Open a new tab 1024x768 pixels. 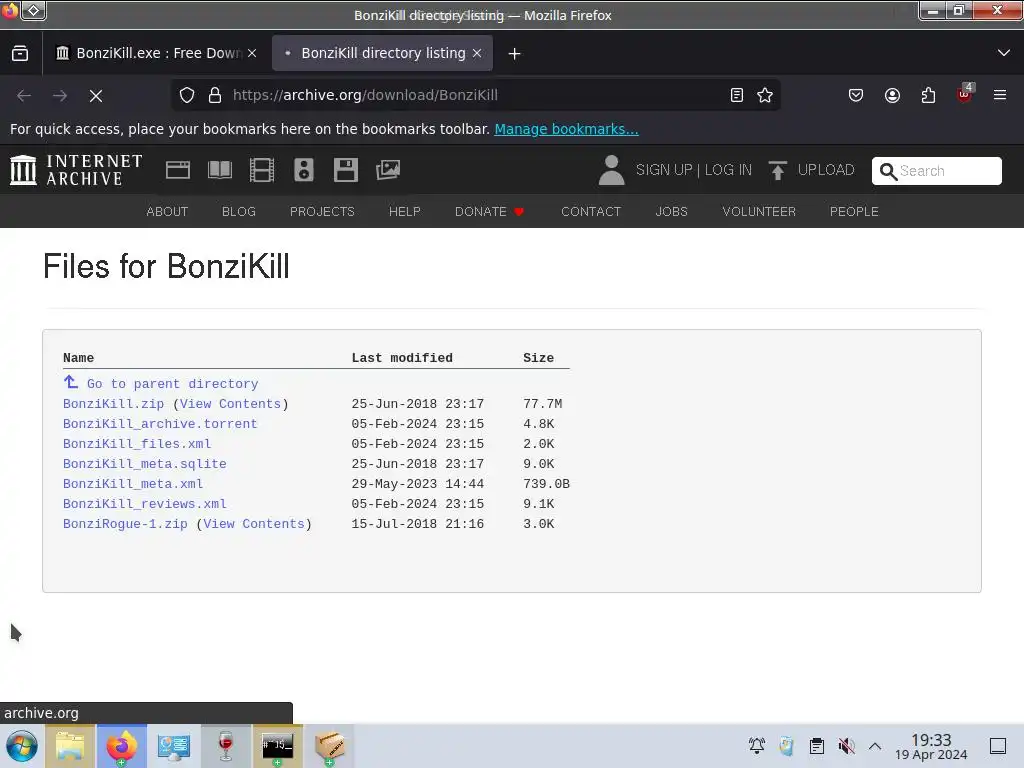[x=514, y=54]
